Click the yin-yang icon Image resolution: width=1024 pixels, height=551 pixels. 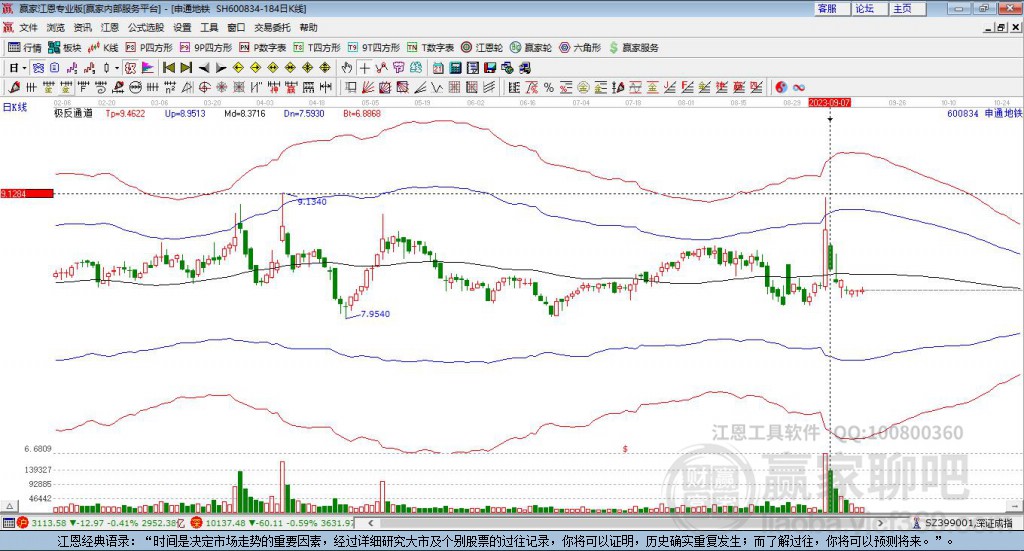(781, 87)
